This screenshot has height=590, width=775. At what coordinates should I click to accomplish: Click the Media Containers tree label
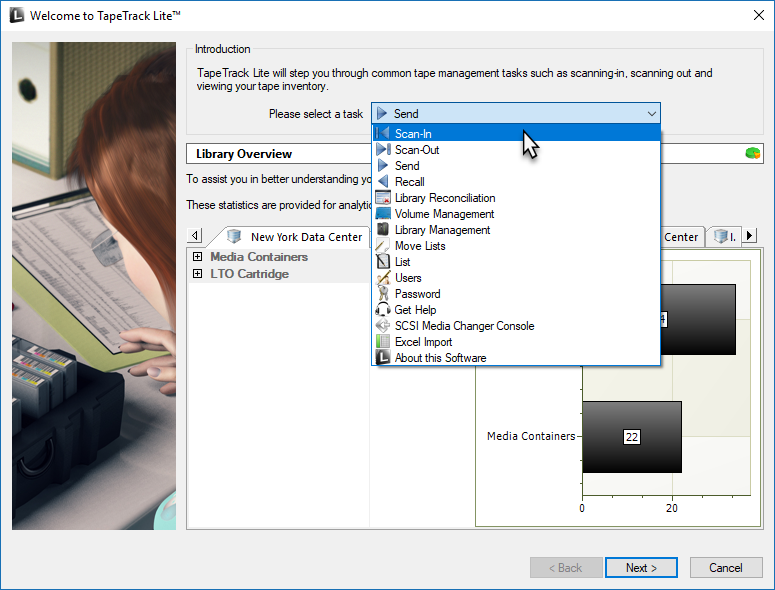pos(259,256)
